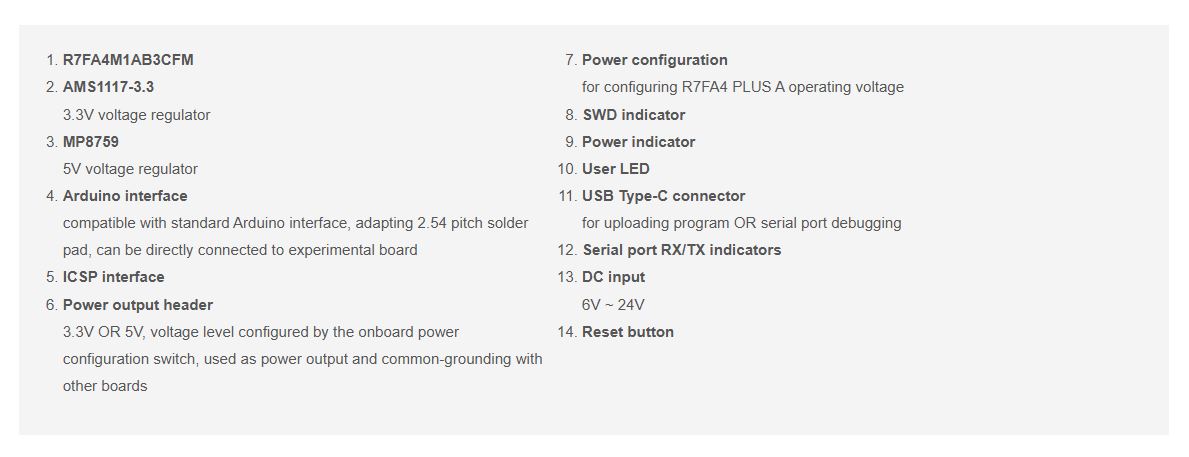Select 'Serial port RX/TX indicators' item
Image resolution: width=1189 pixels, height=457 pixels.
point(682,250)
